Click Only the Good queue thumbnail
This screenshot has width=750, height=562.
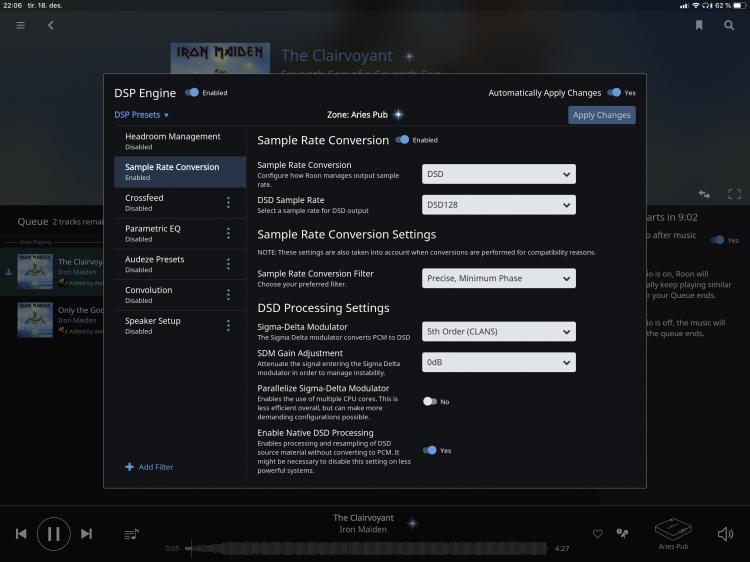tap(35, 320)
